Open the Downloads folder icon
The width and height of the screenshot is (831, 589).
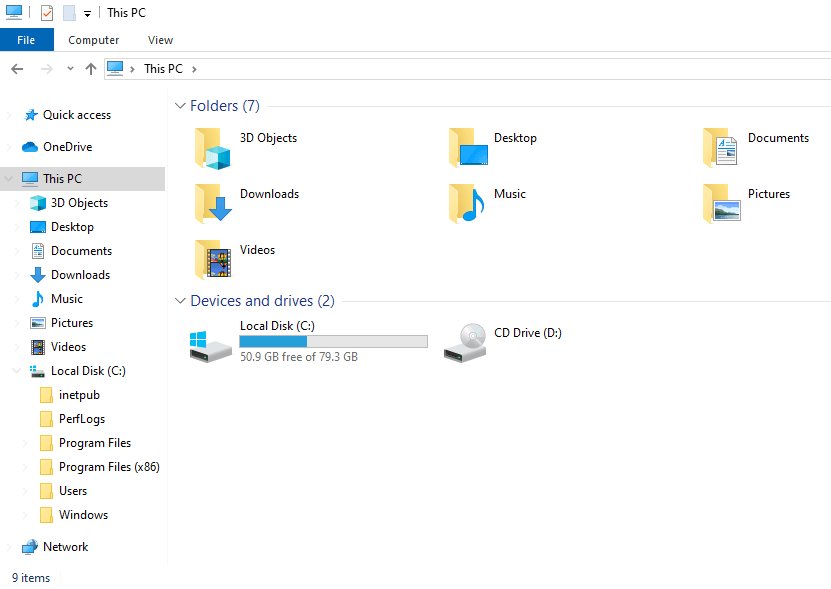212,203
